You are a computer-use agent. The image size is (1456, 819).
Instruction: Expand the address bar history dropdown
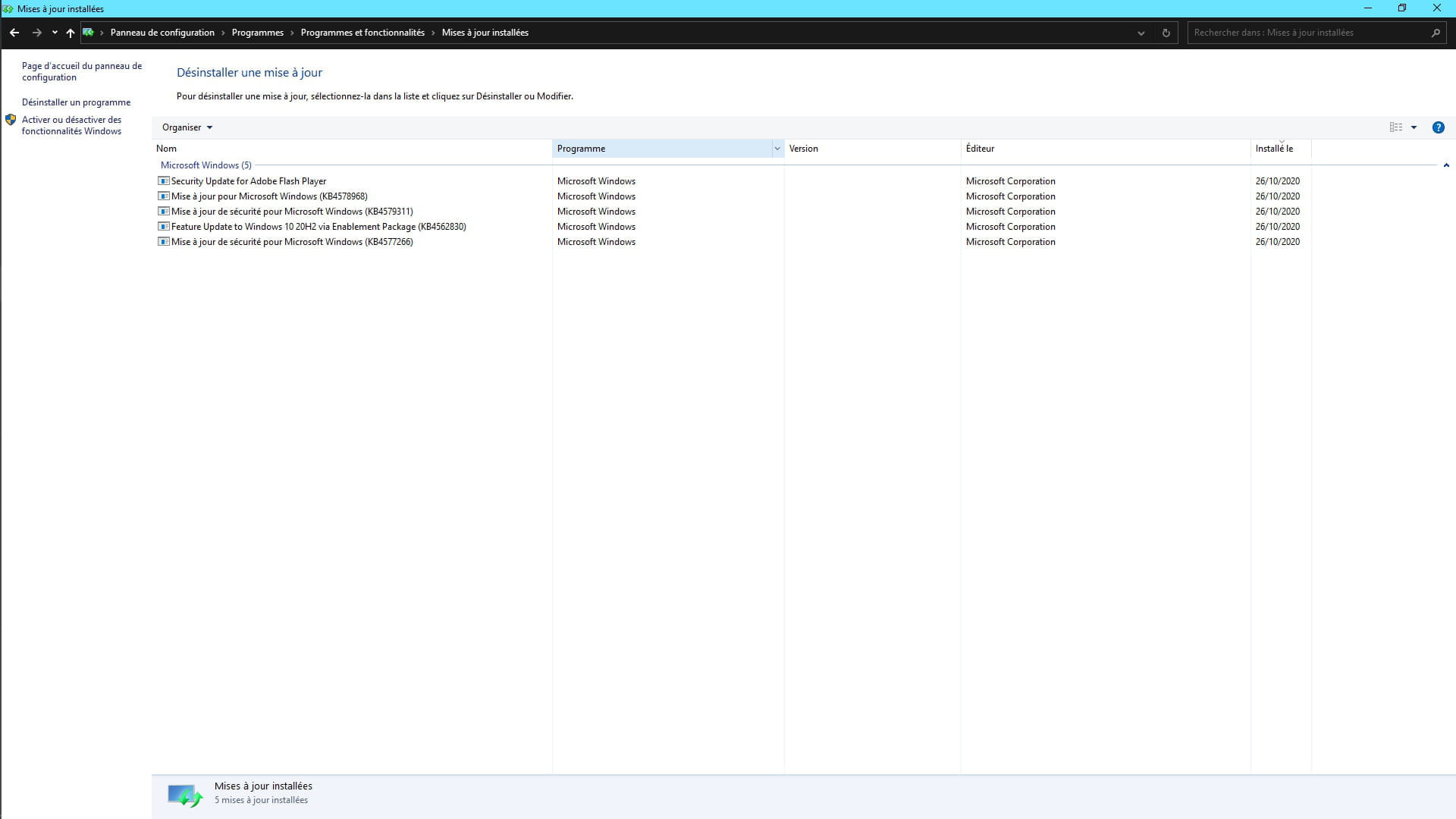(x=1141, y=33)
